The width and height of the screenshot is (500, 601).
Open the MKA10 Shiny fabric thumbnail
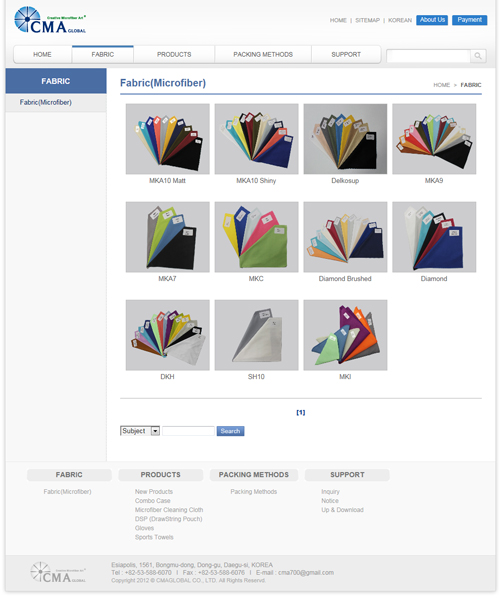[x=256, y=139]
